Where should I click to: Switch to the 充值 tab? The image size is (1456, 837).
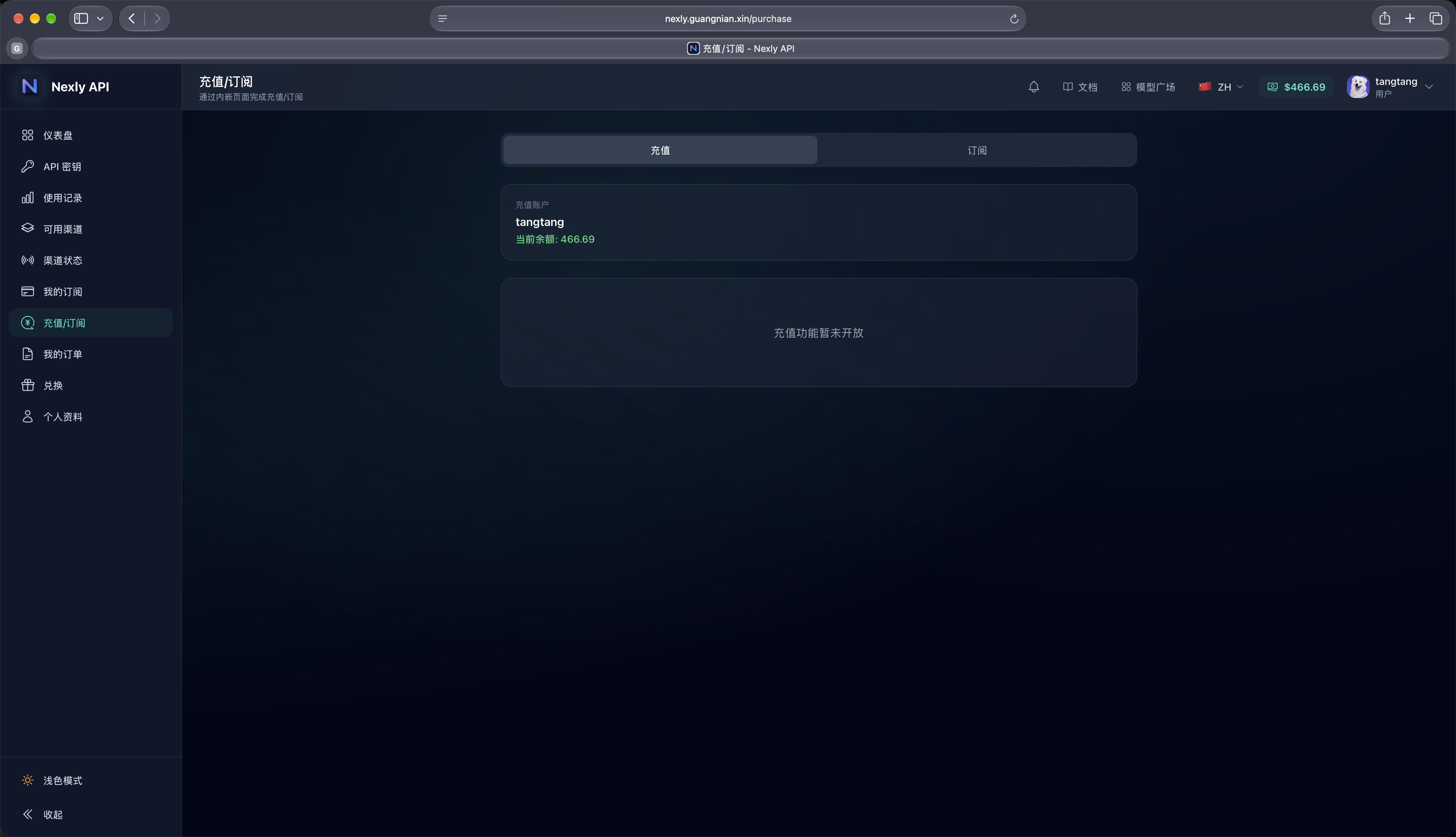660,150
